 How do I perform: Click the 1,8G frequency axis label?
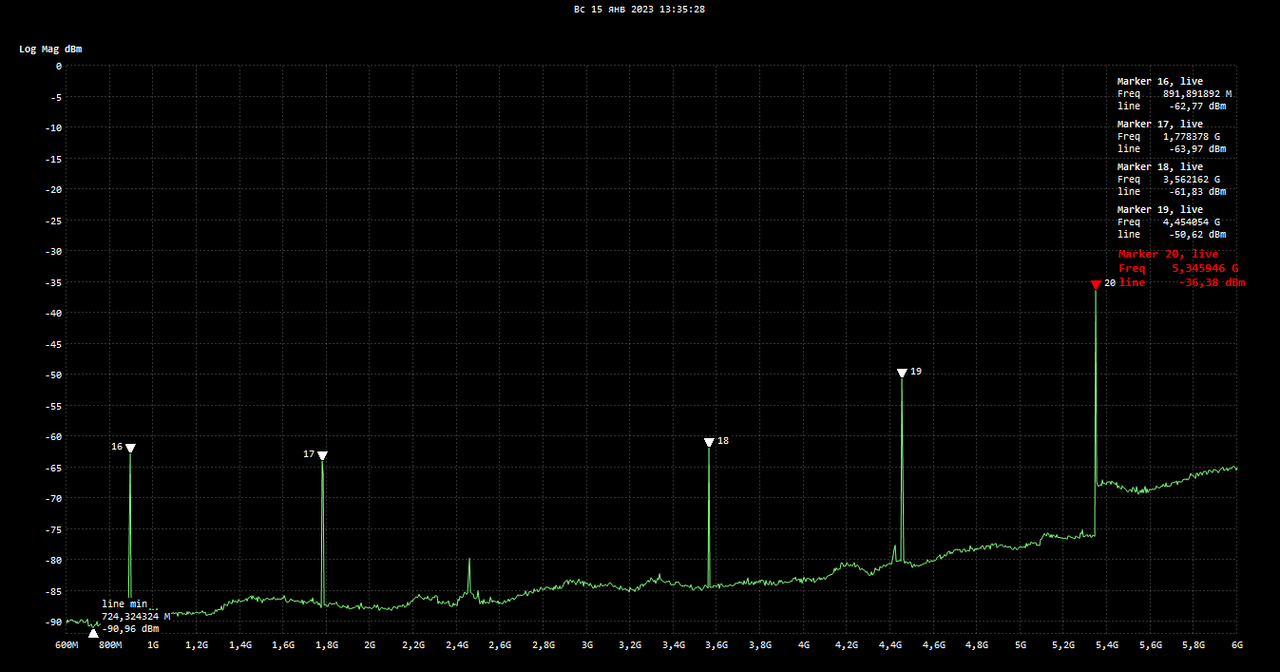point(326,646)
